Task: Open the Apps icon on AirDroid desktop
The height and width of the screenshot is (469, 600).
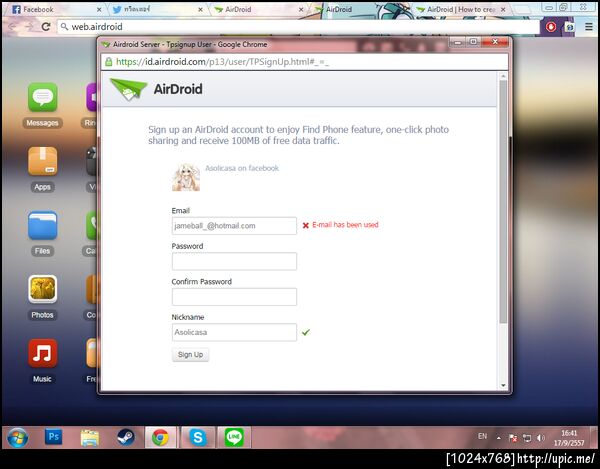Action: pos(42,161)
